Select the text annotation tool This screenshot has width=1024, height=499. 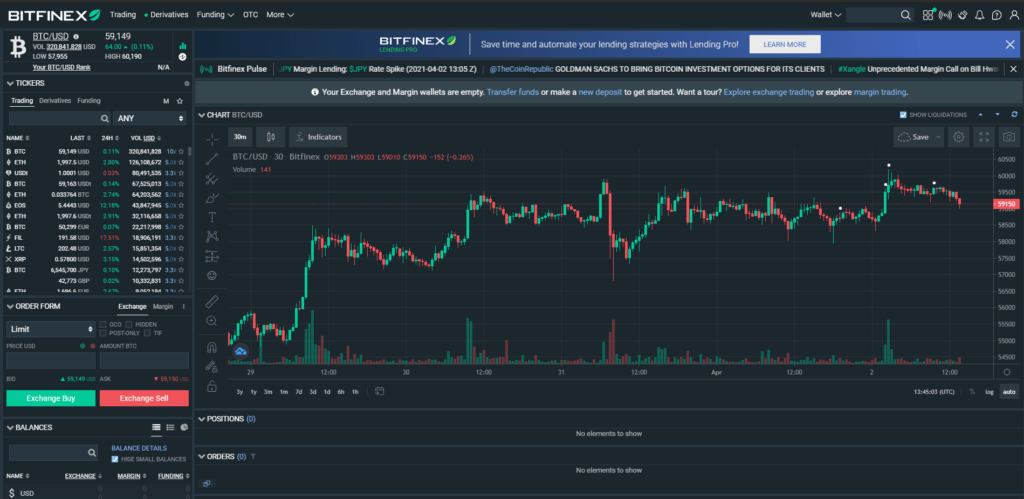point(212,217)
